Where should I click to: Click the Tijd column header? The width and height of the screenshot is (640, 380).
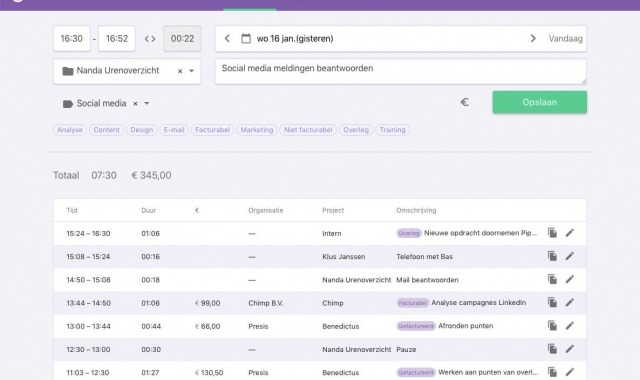72,211
